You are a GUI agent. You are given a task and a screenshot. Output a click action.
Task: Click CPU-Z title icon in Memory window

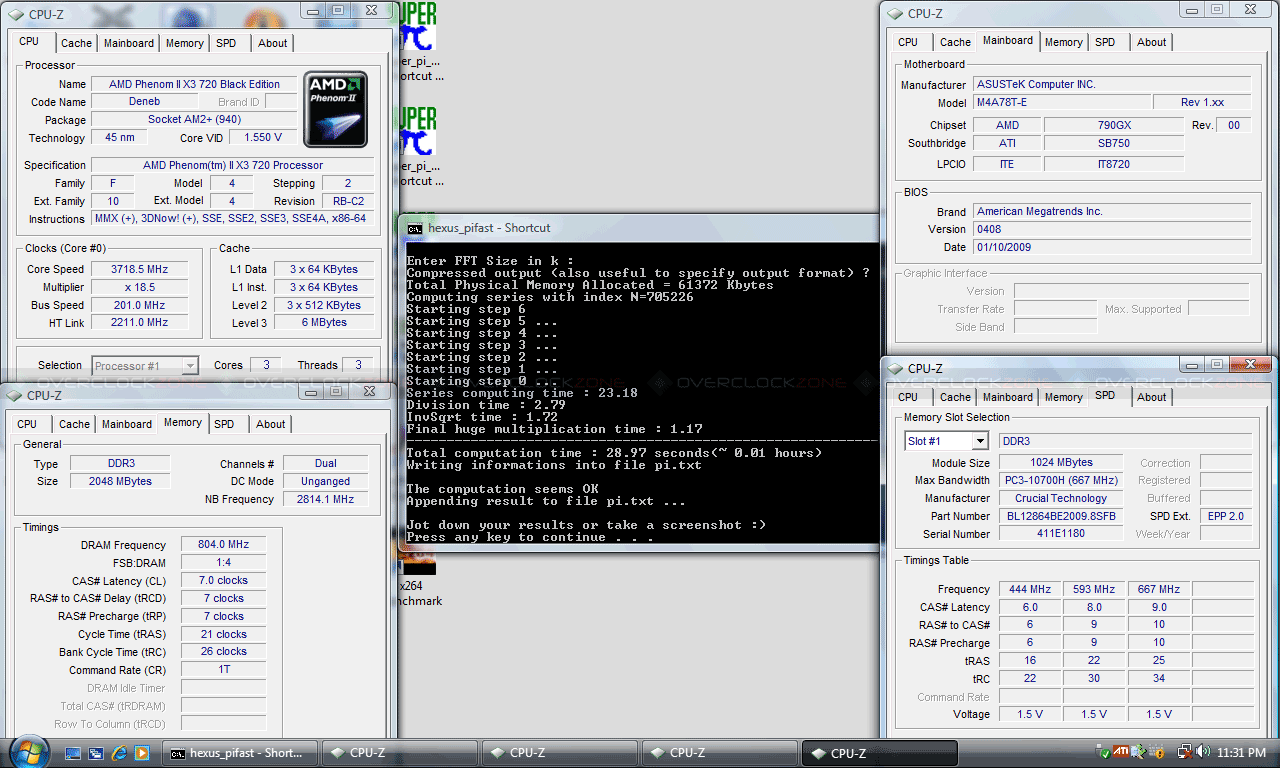15,396
